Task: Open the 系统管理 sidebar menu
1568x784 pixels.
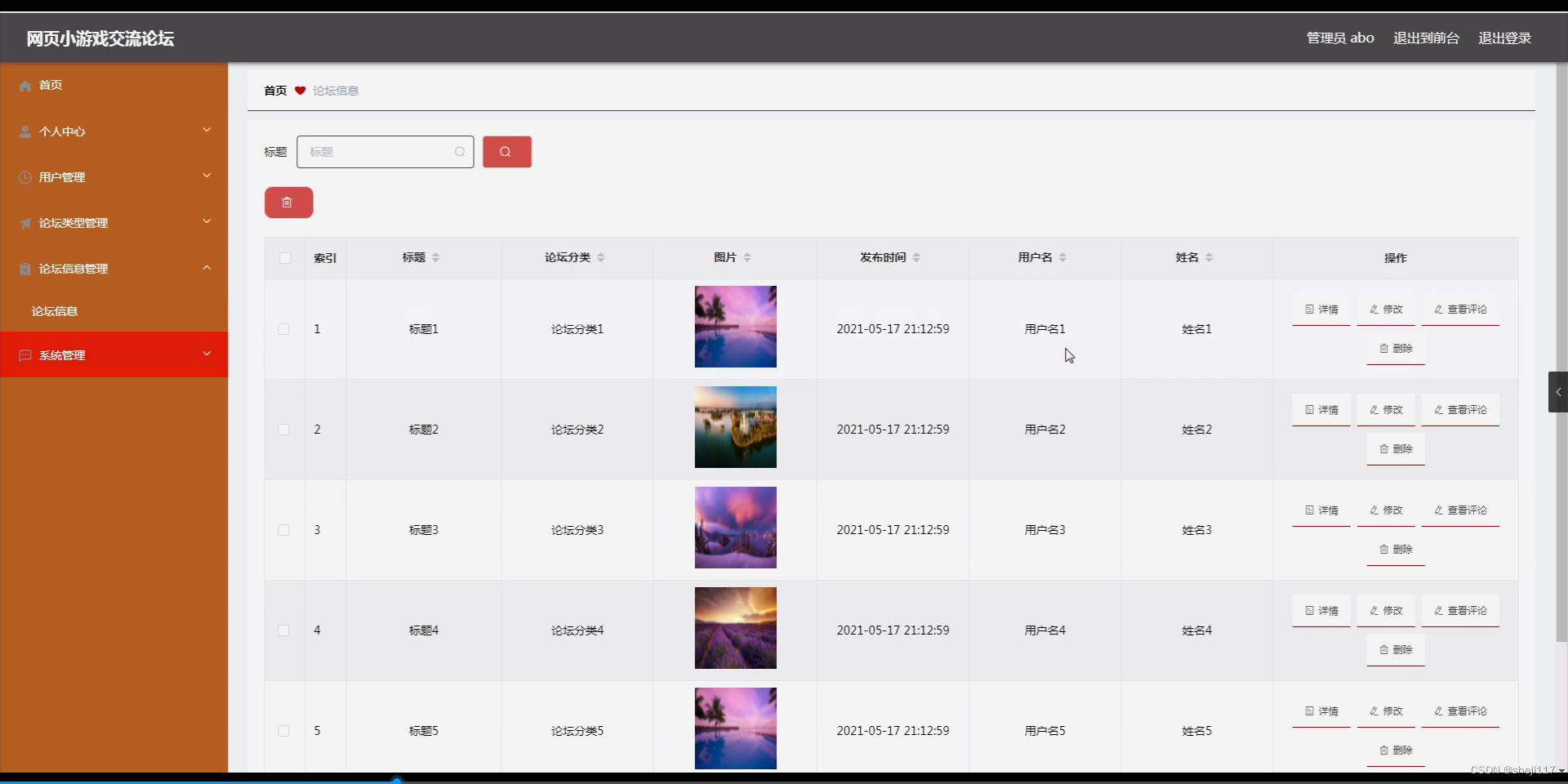Action: (114, 354)
